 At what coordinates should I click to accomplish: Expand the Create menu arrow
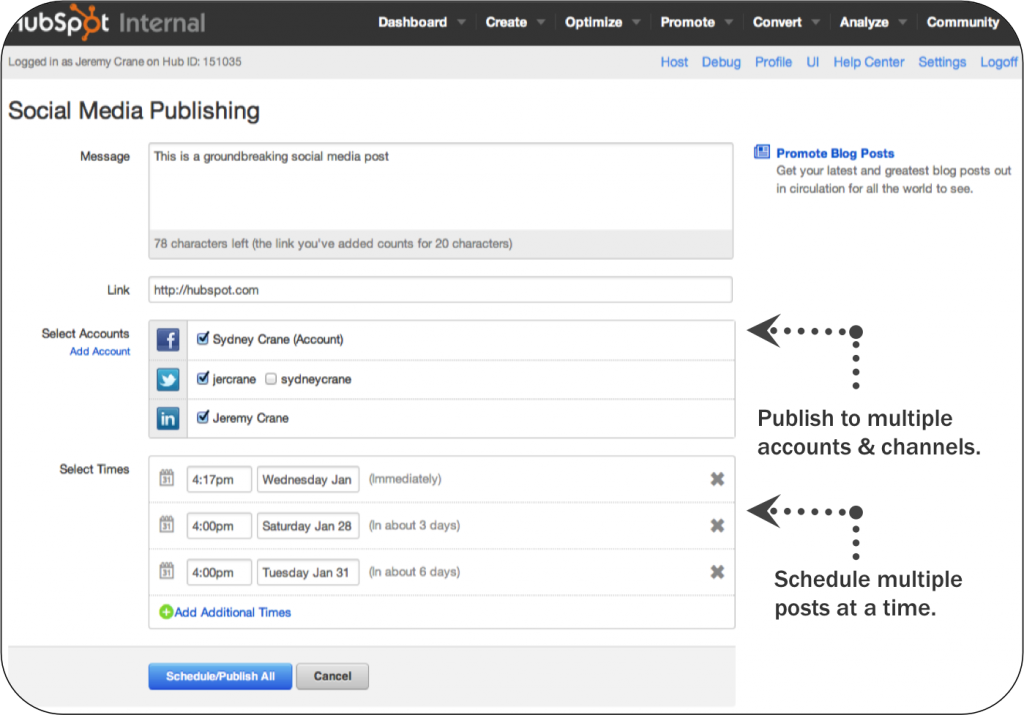541,22
